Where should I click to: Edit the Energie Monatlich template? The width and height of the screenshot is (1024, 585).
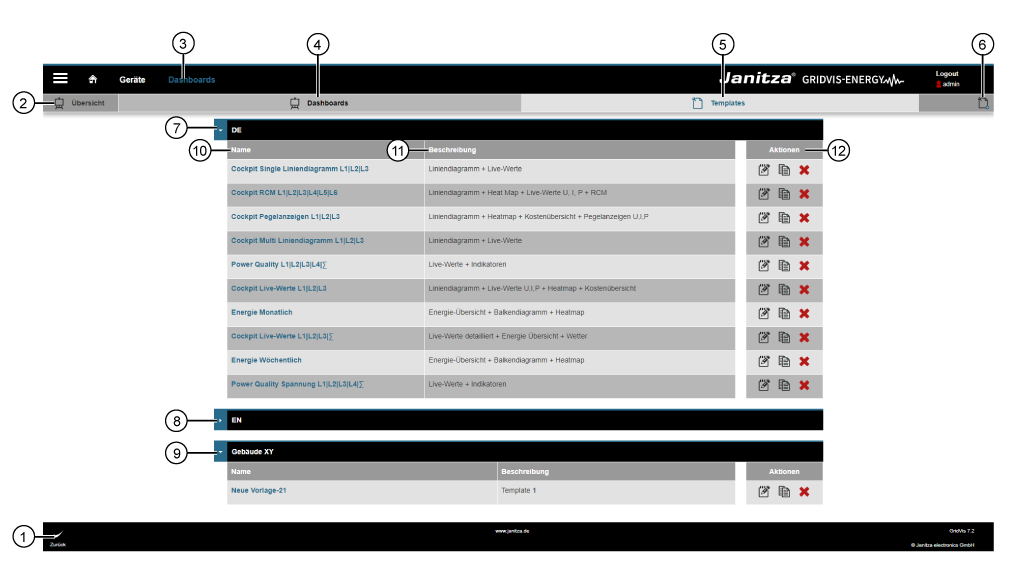click(x=764, y=313)
